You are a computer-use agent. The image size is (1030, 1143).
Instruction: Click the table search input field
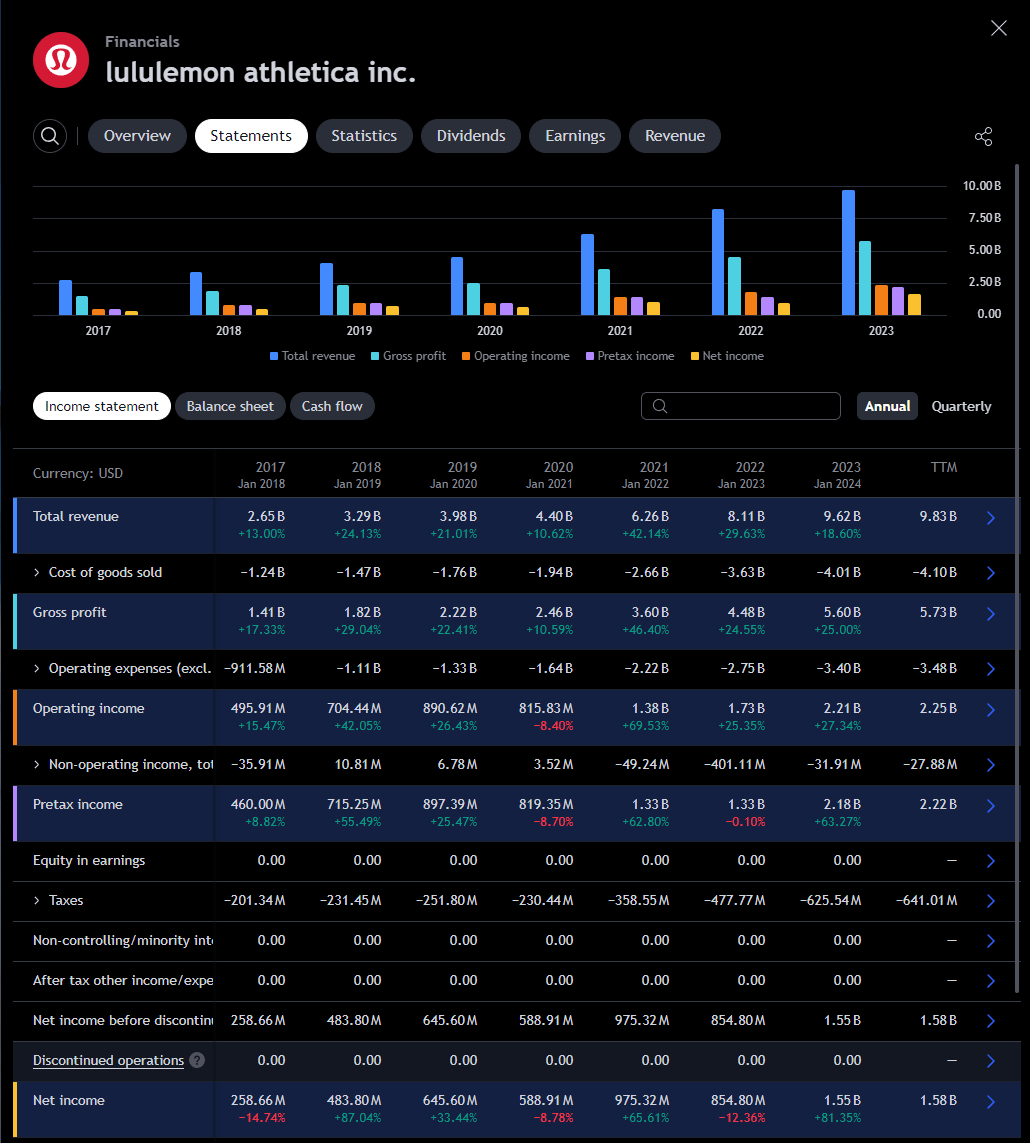741,406
